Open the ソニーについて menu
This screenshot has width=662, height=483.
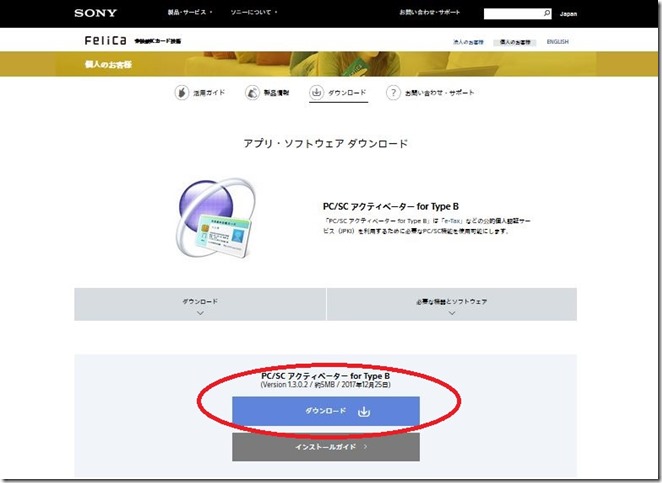tap(254, 12)
